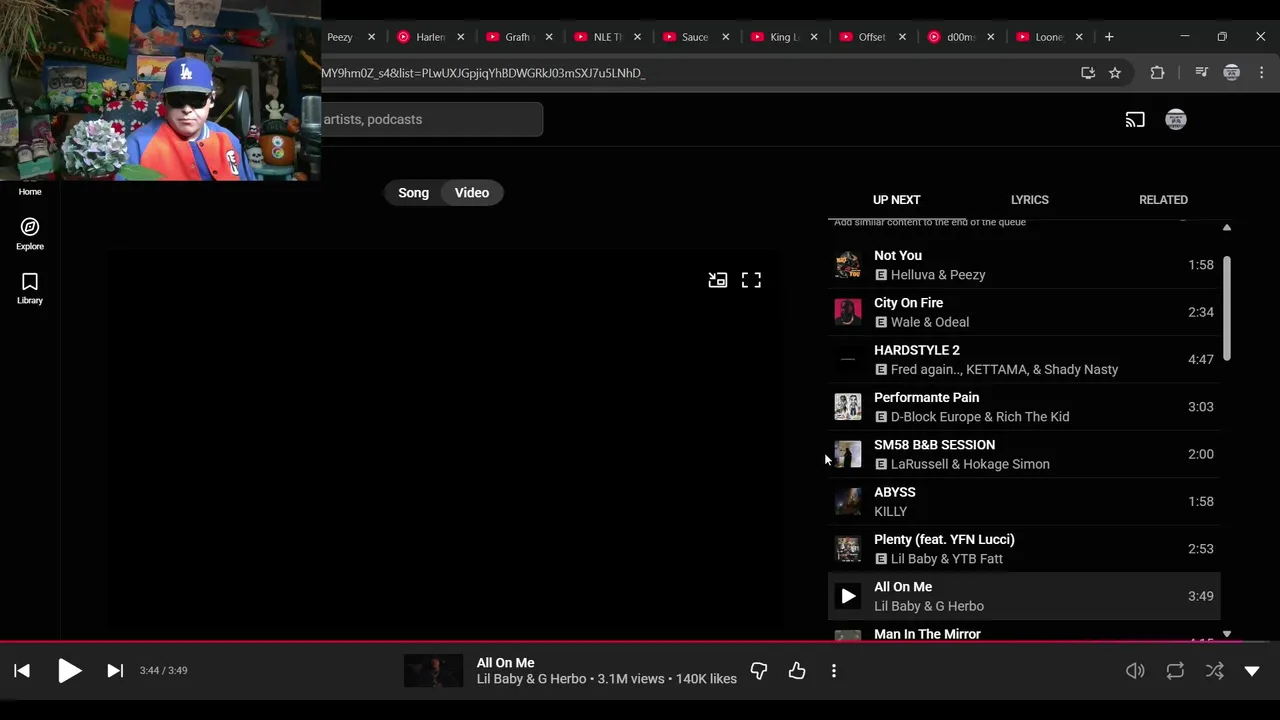Screen dimensions: 1280x720
Task: Switch to the Offset browser tab
Action: tap(872, 37)
